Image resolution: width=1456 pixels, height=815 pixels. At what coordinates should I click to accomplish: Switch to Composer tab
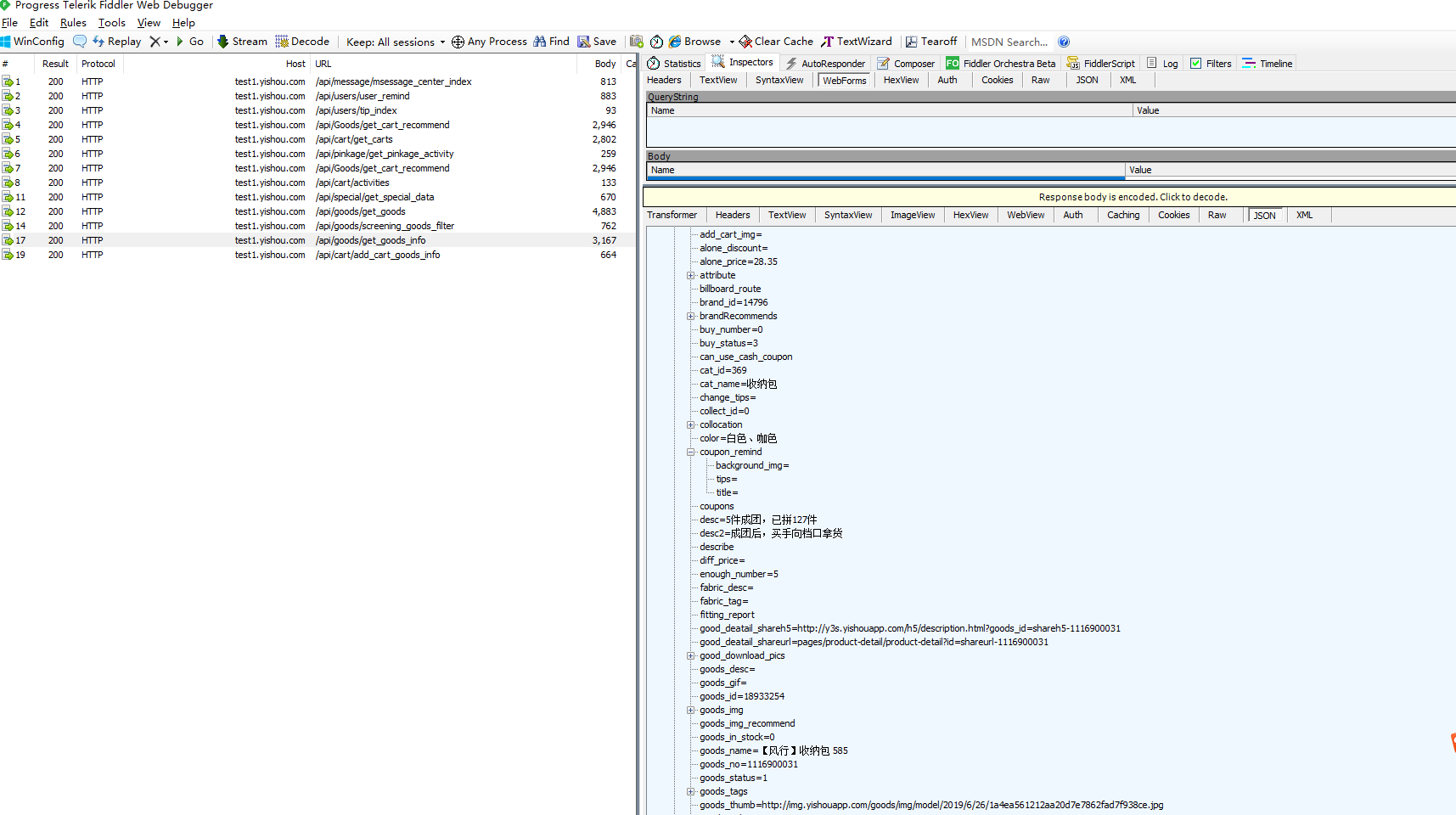(906, 64)
